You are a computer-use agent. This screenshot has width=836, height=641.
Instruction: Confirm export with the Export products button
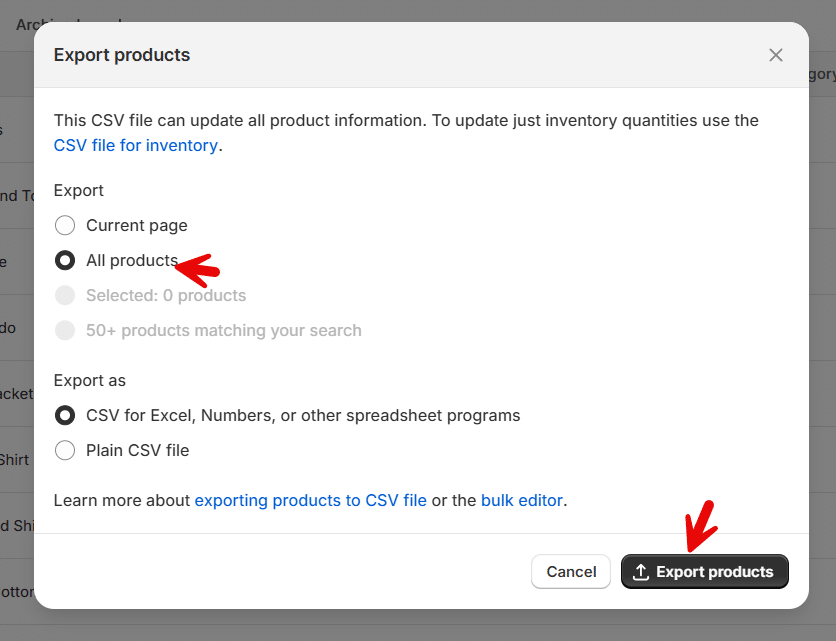pos(705,571)
